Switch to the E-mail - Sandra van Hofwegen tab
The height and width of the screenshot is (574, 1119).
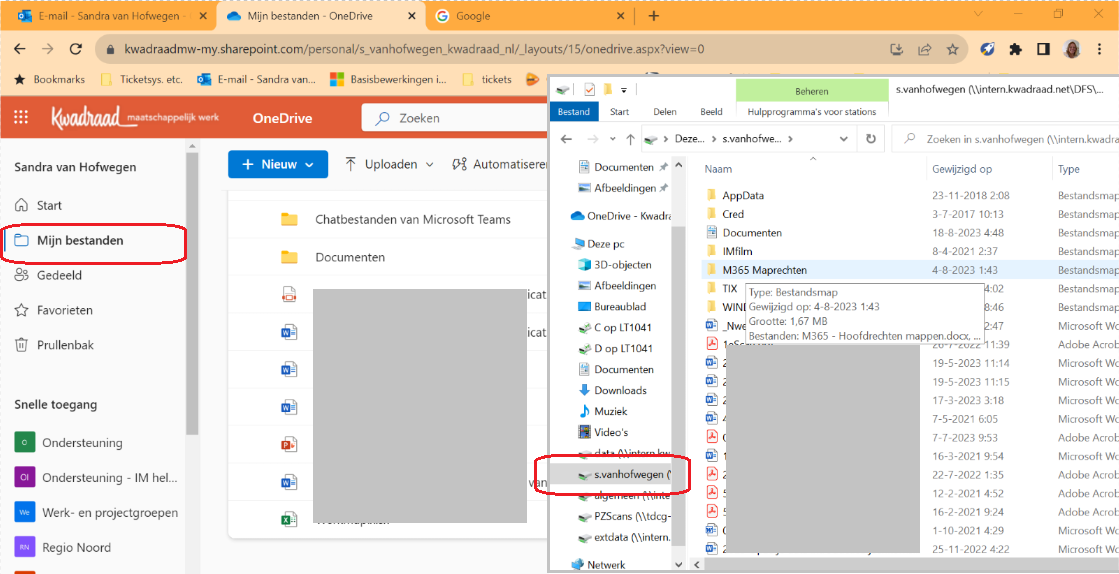[x=106, y=16]
